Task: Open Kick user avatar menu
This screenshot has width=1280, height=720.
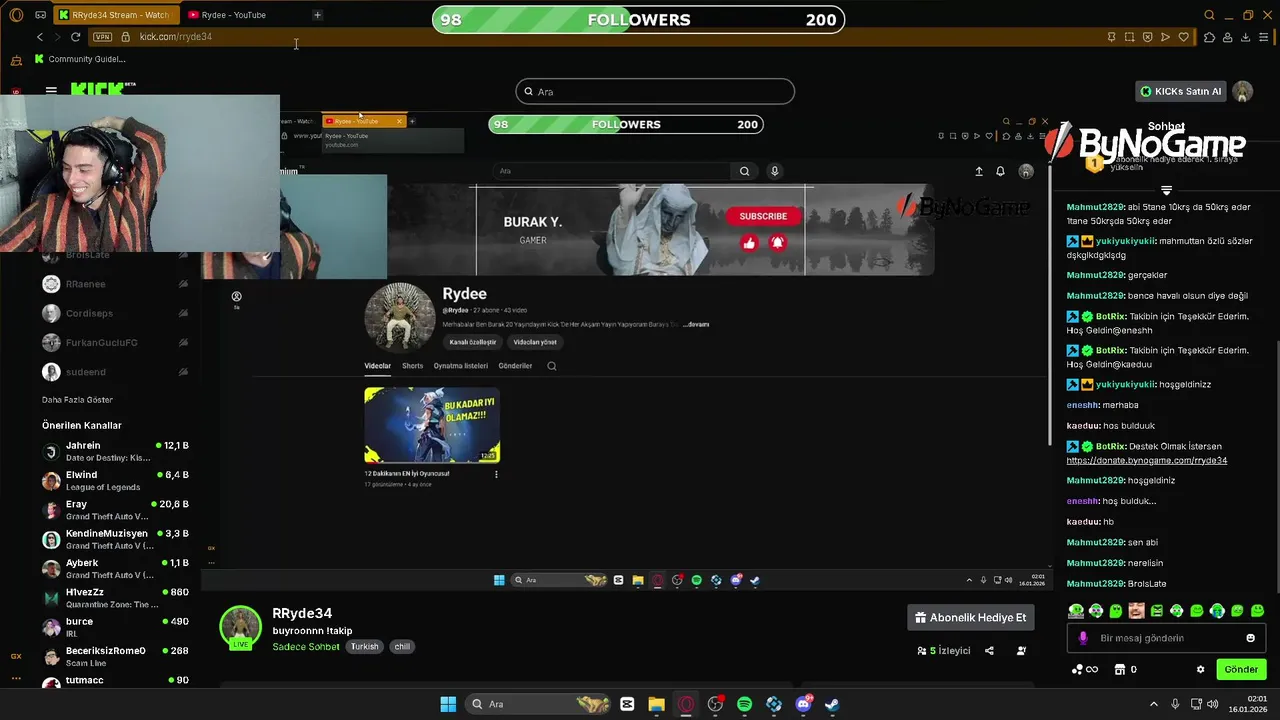Action: click(x=1243, y=91)
